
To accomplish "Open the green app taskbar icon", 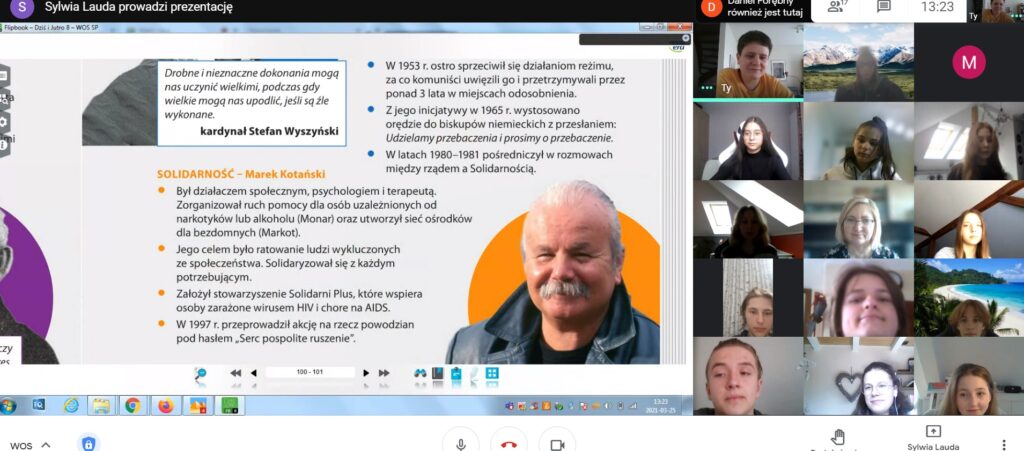I will point(229,405).
